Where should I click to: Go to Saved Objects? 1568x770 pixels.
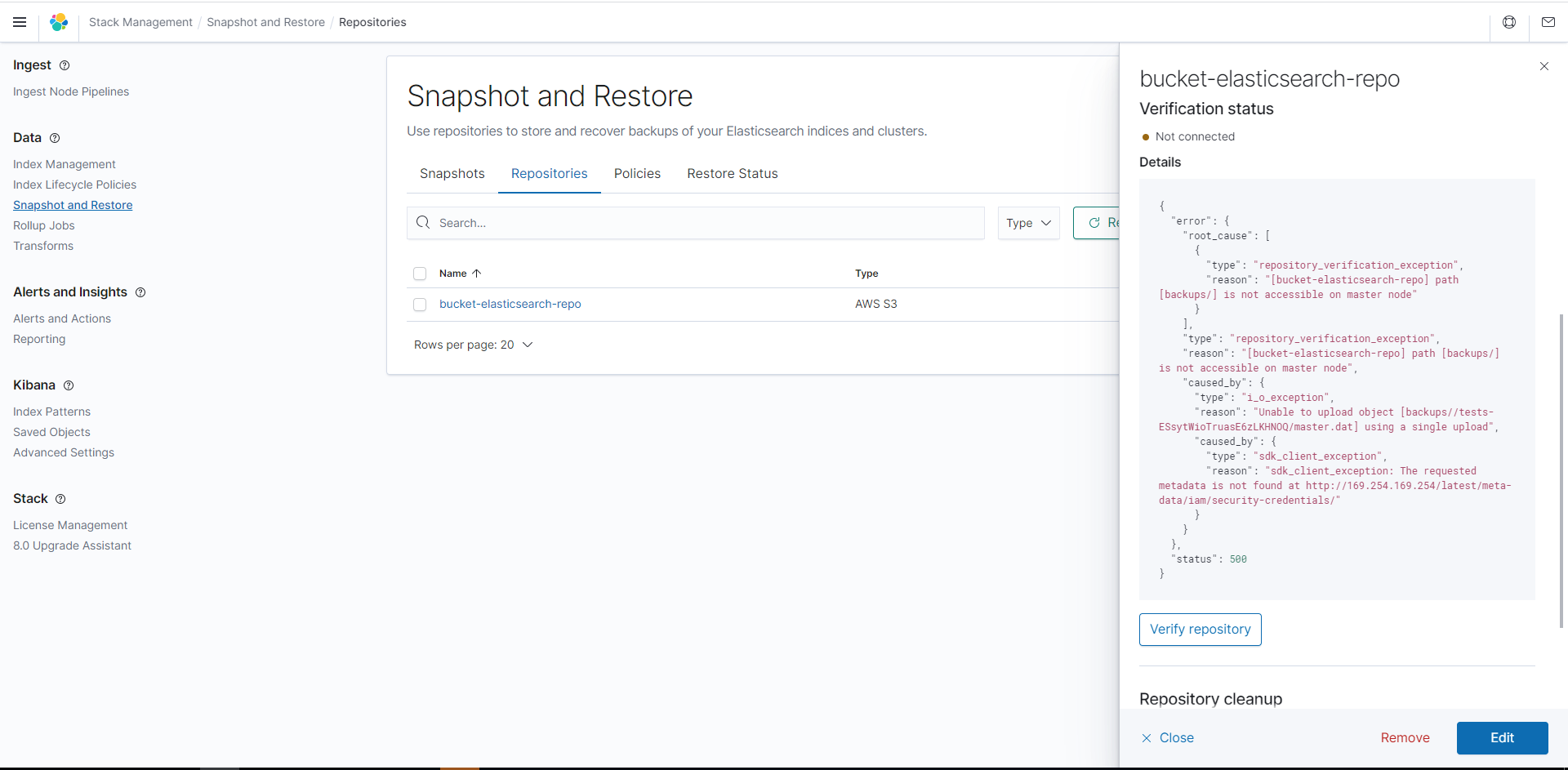pyautogui.click(x=52, y=432)
